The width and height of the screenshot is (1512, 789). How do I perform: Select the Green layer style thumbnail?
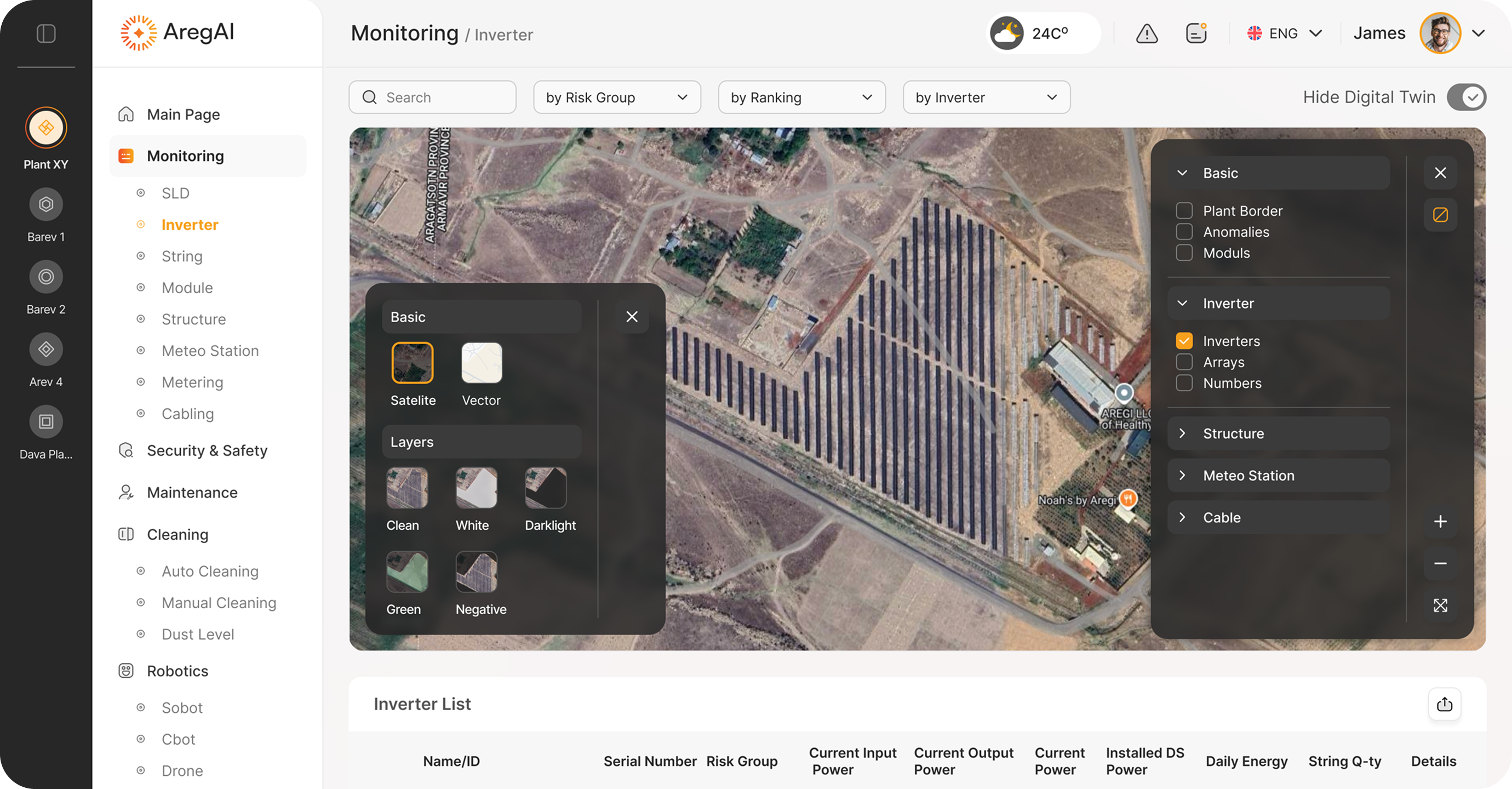406,572
